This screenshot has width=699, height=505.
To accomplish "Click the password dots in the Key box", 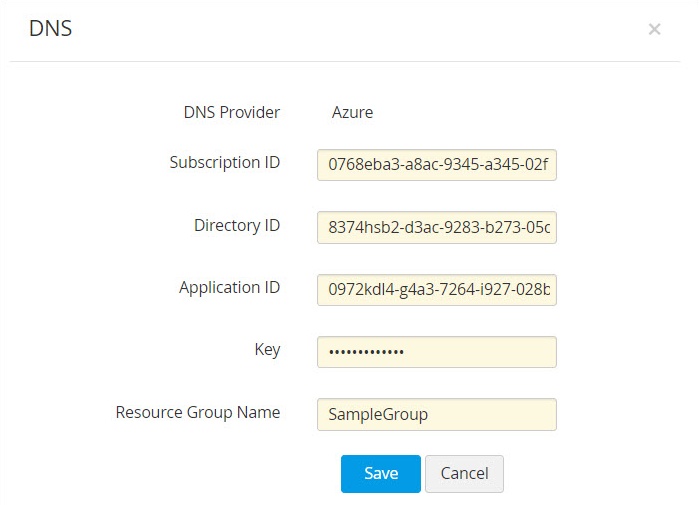I will (368, 352).
